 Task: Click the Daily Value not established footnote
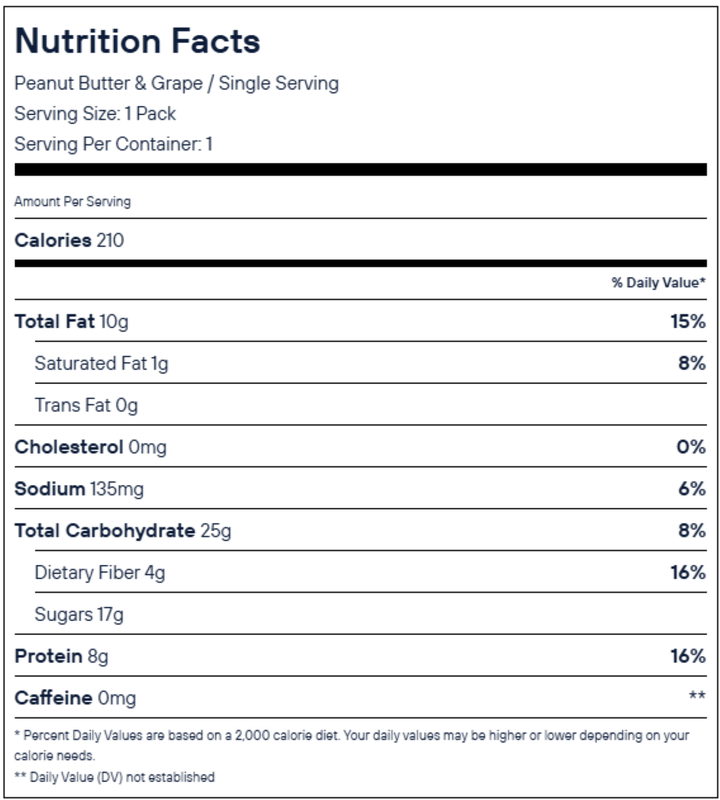114,776
